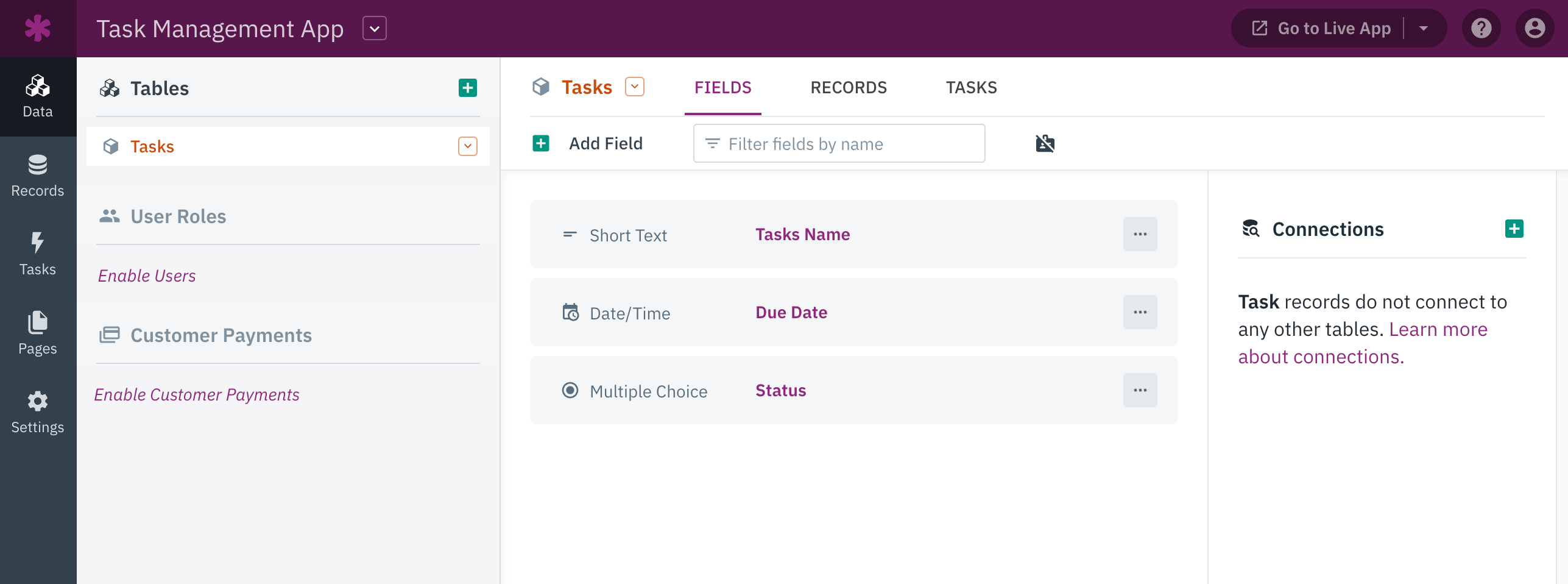Click the Enable Users link
This screenshot has width=1568, height=584.
(x=147, y=276)
